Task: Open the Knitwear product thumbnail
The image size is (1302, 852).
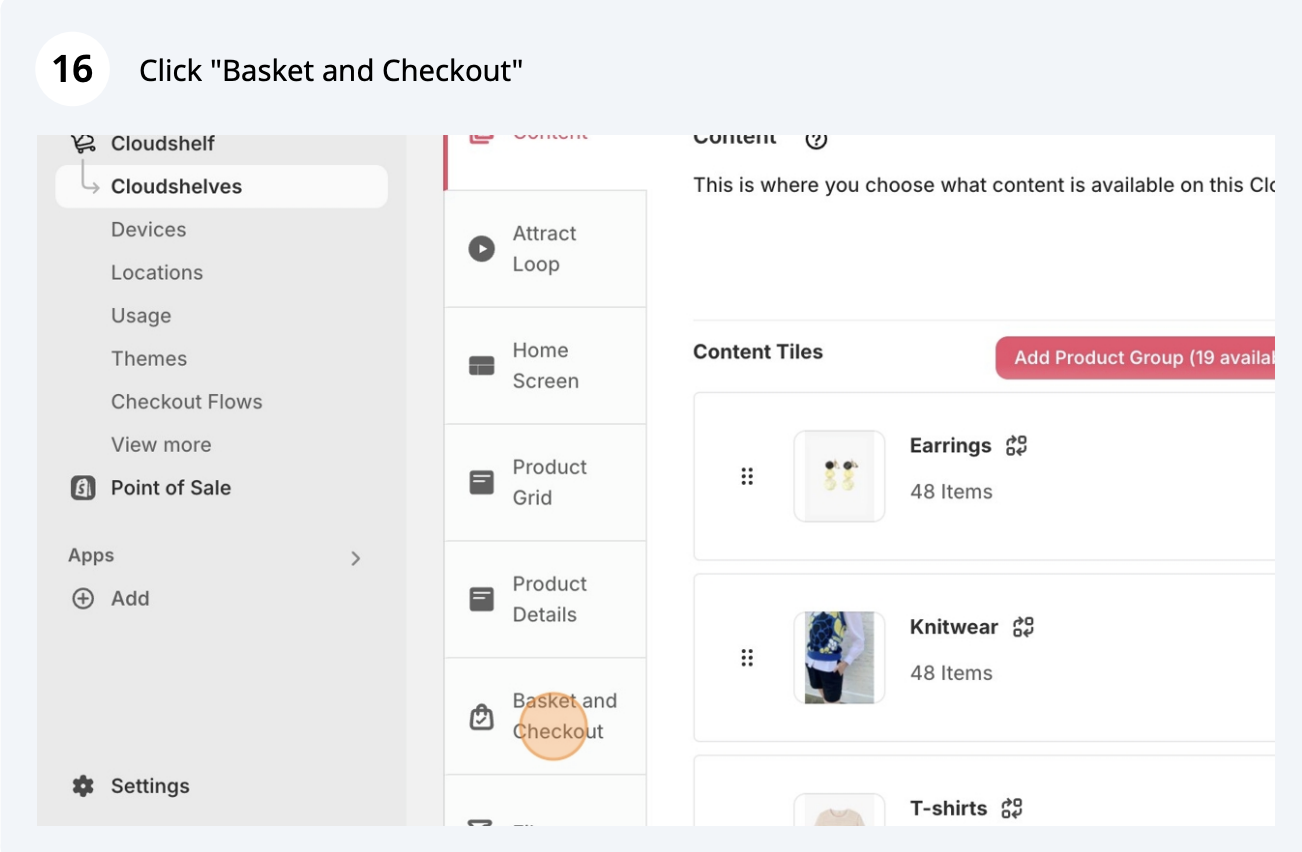Action: click(839, 658)
